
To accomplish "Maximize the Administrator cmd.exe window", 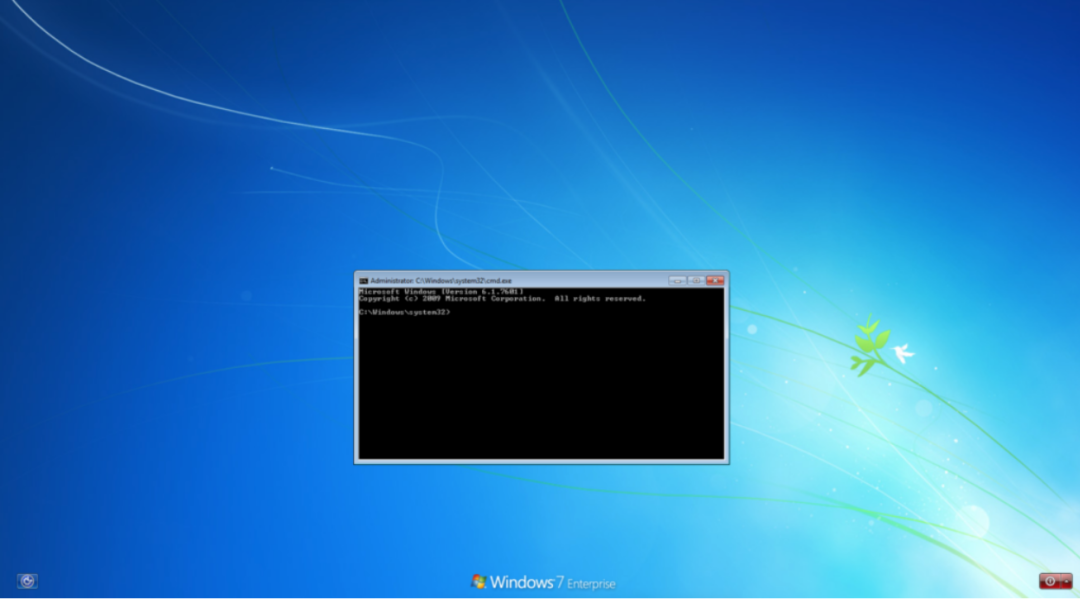I will coord(695,280).
